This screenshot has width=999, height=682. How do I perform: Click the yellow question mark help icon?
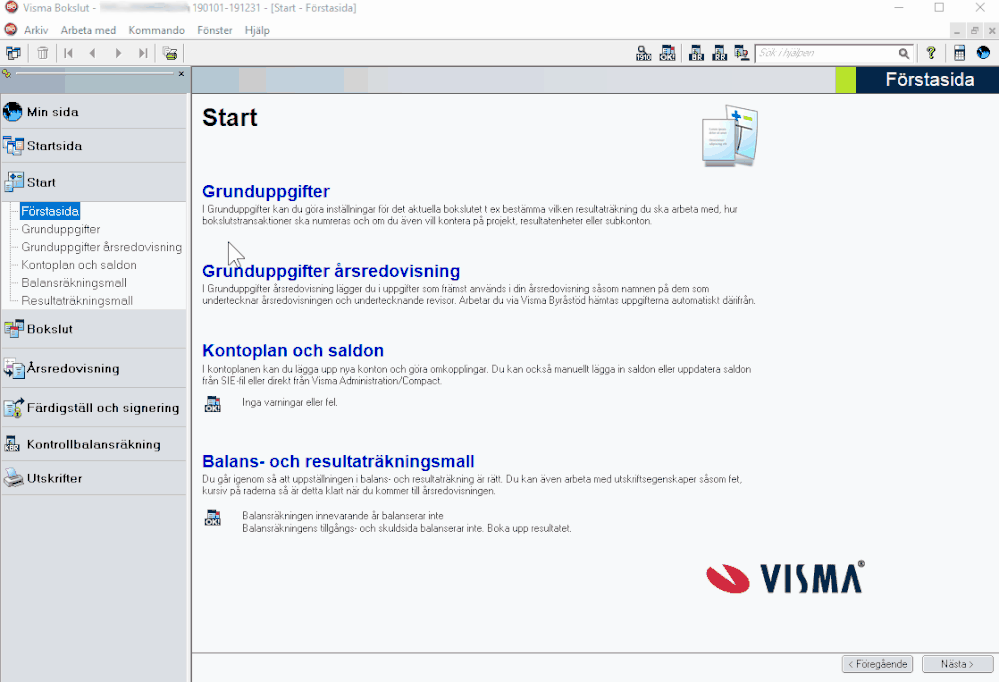(x=931, y=53)
